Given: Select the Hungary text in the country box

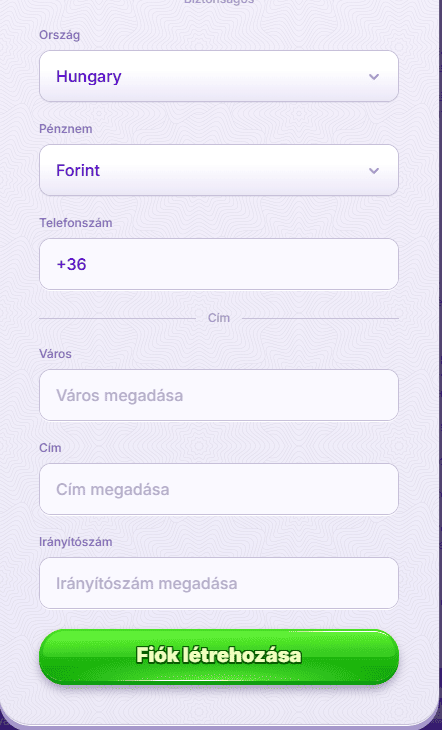Looking at the screenshot, I should point(89,77).
